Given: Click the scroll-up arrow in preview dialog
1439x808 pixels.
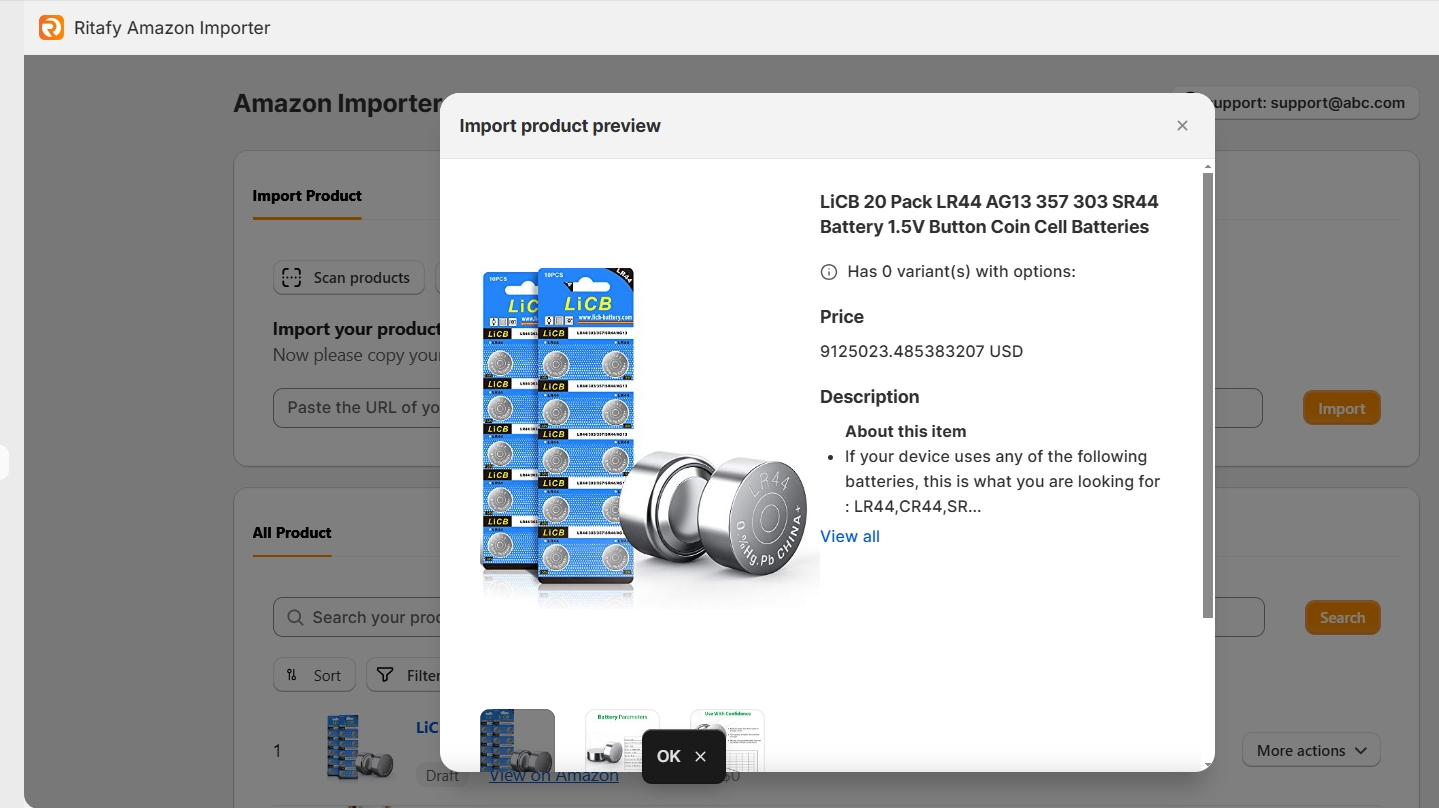Looking at the screenshot, I should point(1207,167).
